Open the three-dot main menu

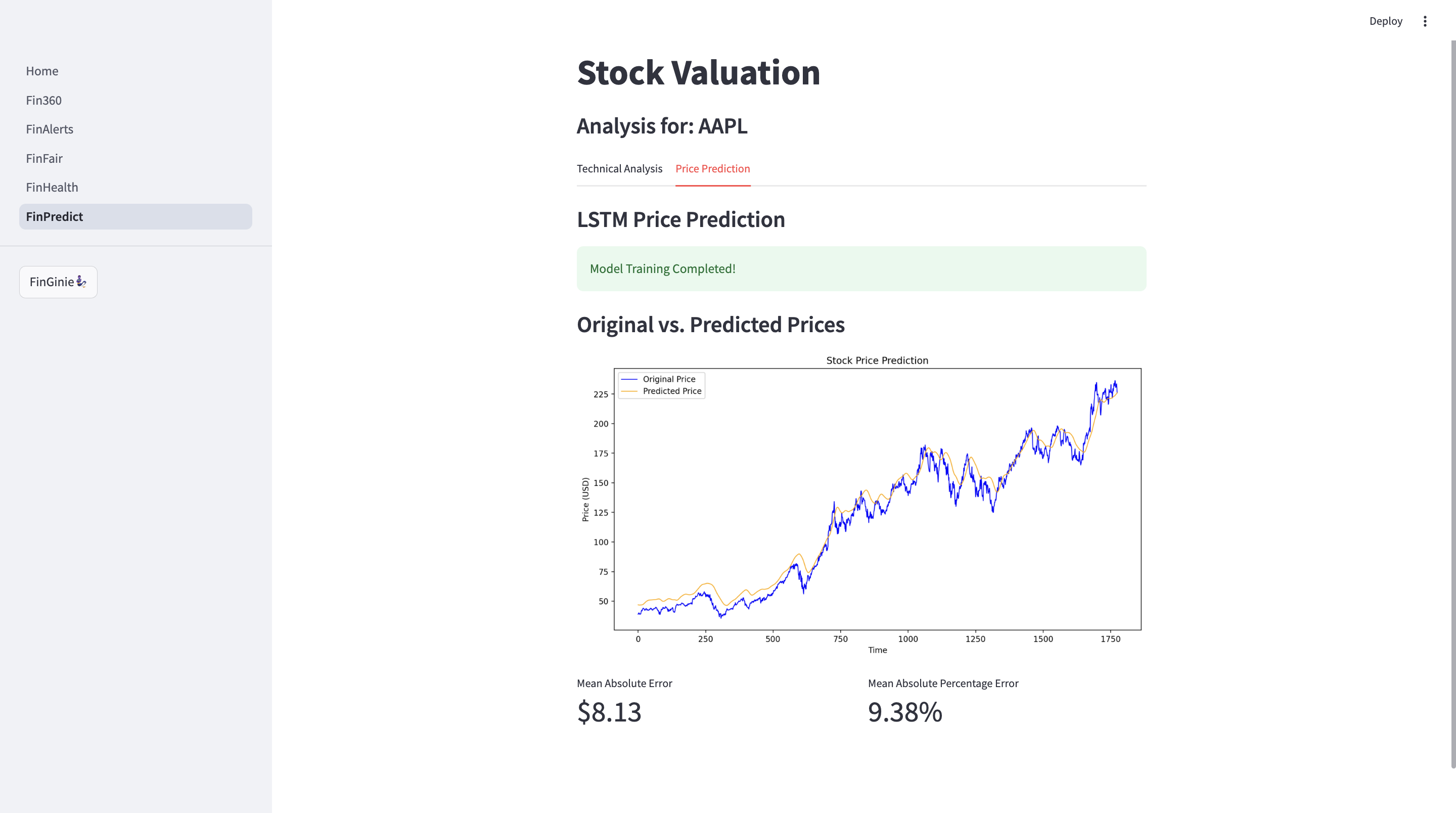point(1424,21)
